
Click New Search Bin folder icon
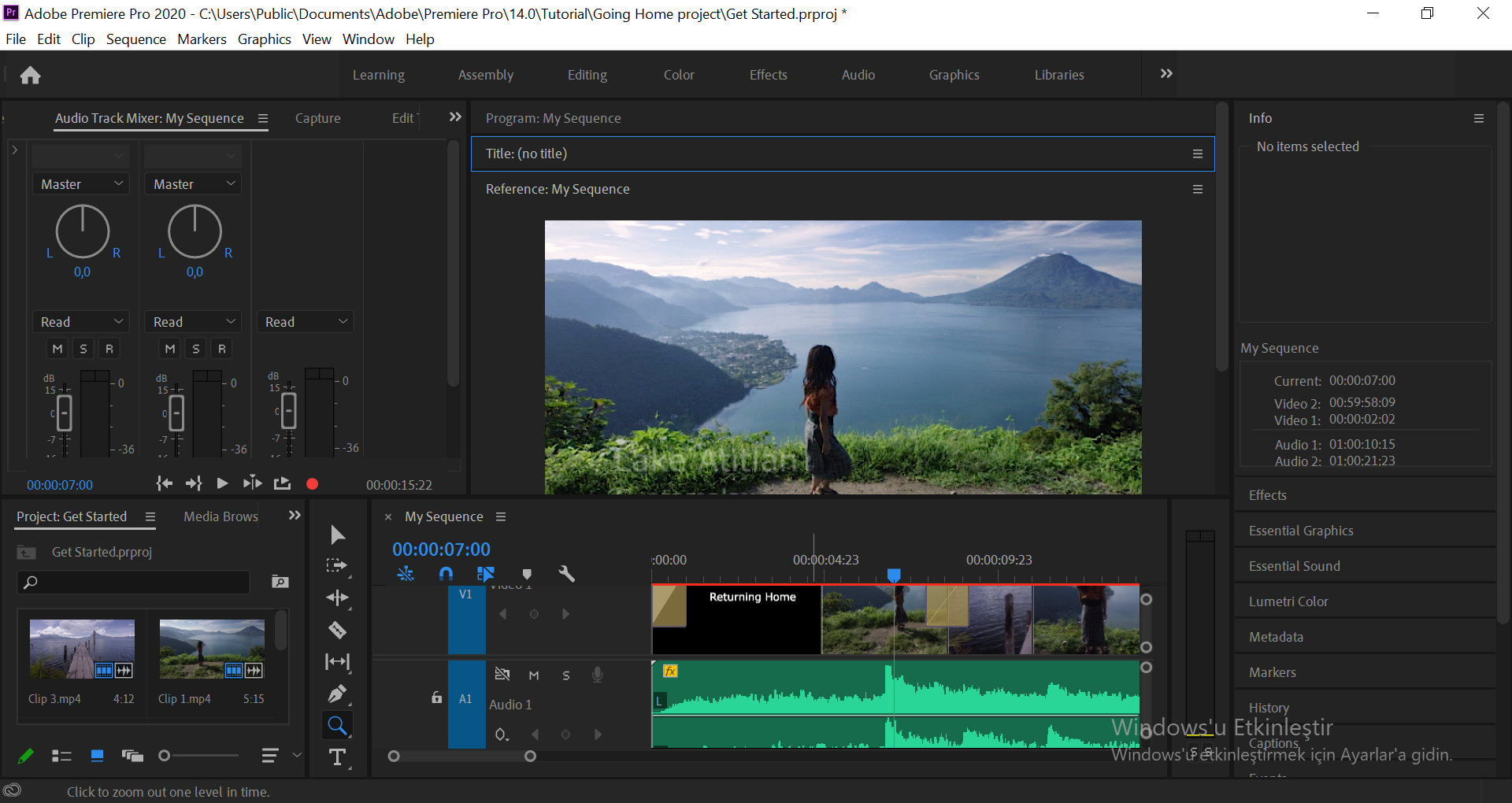pos(280,582)
